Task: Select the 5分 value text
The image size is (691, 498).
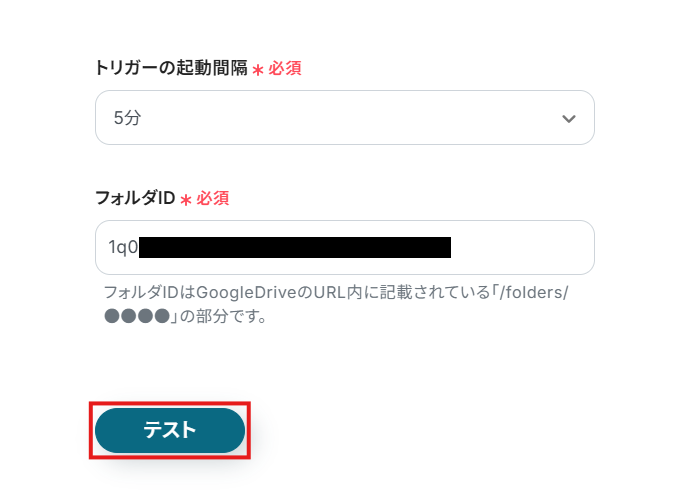Action: 127,118
